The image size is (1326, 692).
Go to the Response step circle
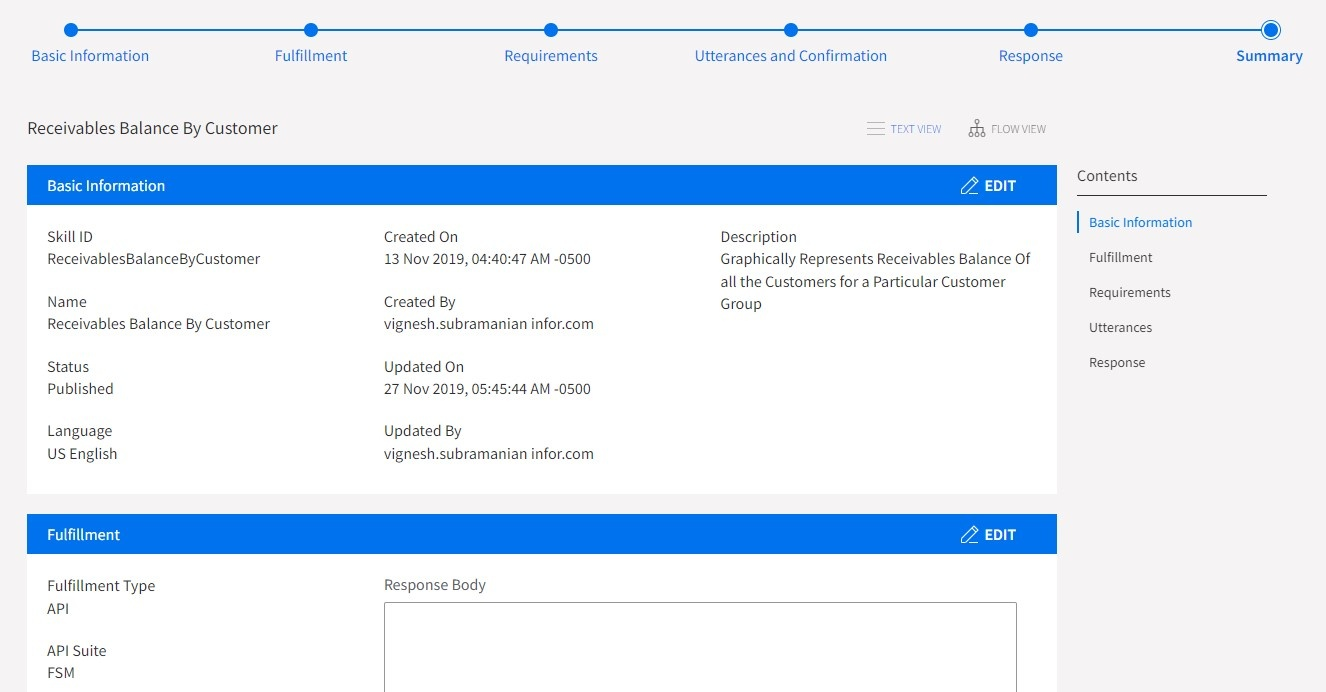[1031, 30]
